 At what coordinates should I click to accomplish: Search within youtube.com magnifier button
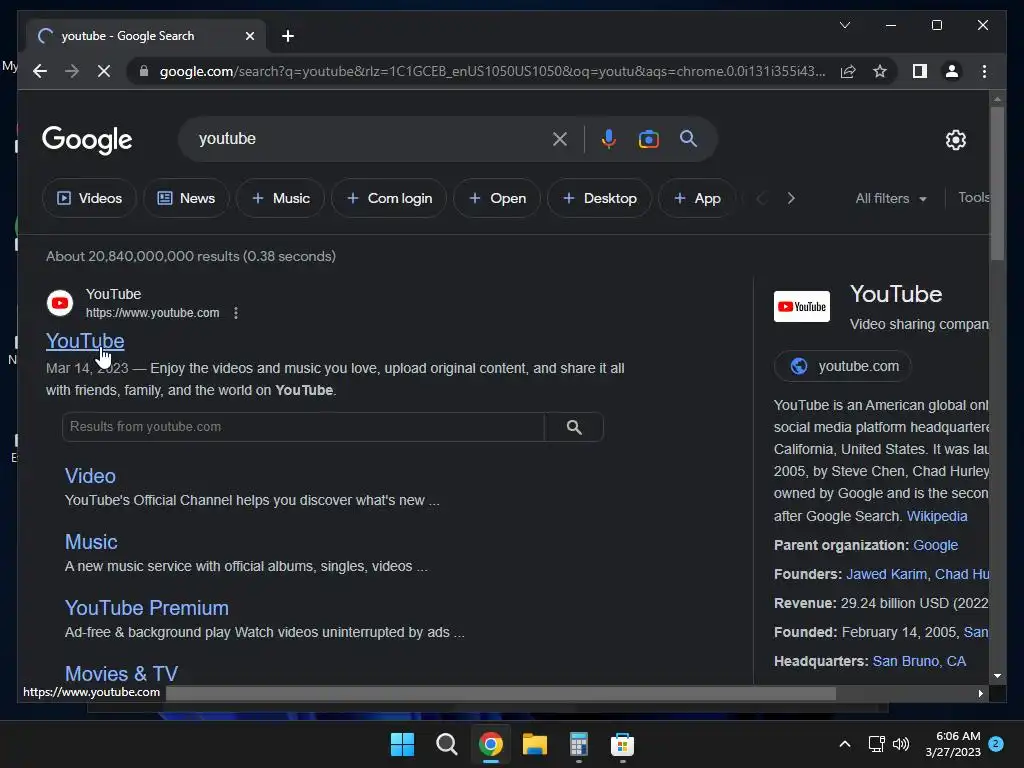[x=574, y=427]
